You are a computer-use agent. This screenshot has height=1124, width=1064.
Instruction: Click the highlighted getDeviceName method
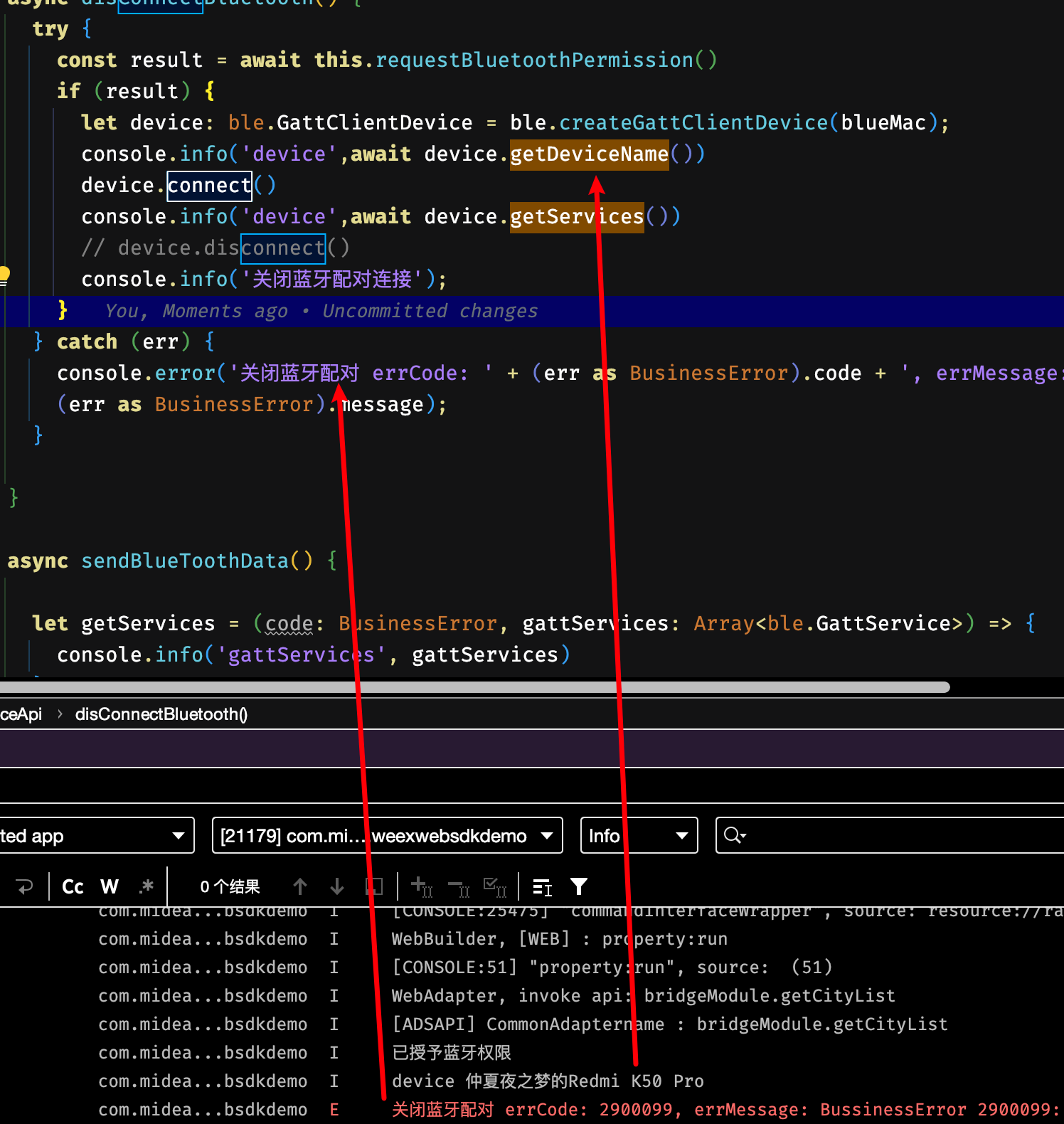(x=590, y=154)
